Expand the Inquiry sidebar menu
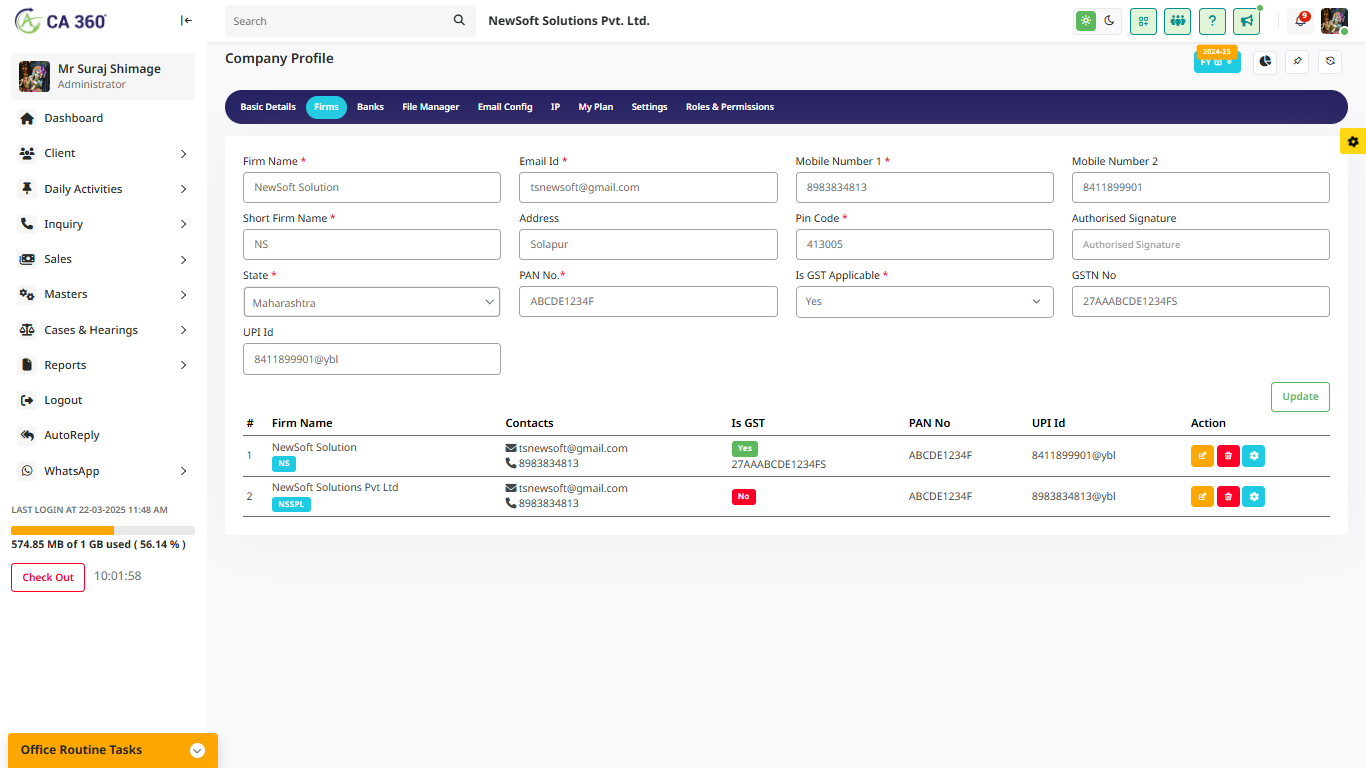The height and width of the screenshot is (768, 1366). pyautogui.click(x=103, y=224)
